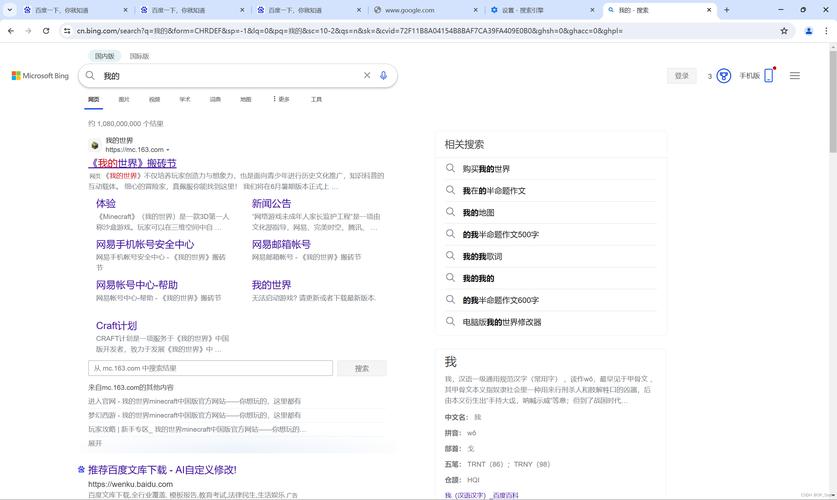Screen dimensions: 837x500
Task: Search related term 的我半命题作文500字
Action: pyautogui.click(x=500, y=234)
